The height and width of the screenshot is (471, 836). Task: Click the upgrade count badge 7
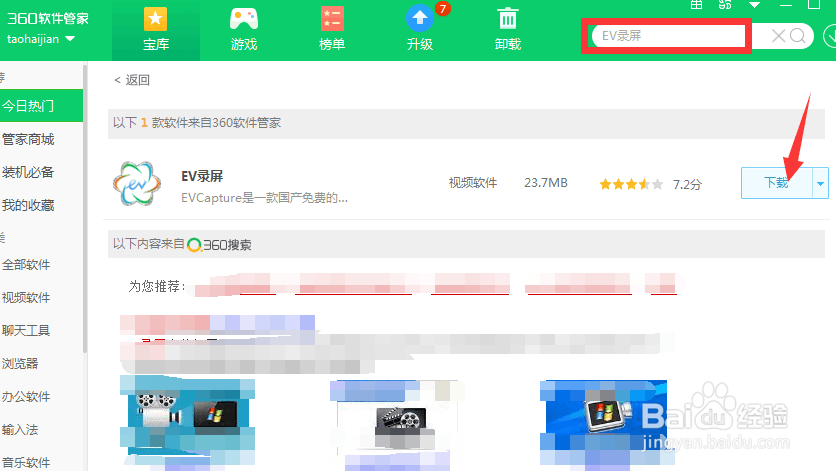[442, 9]
